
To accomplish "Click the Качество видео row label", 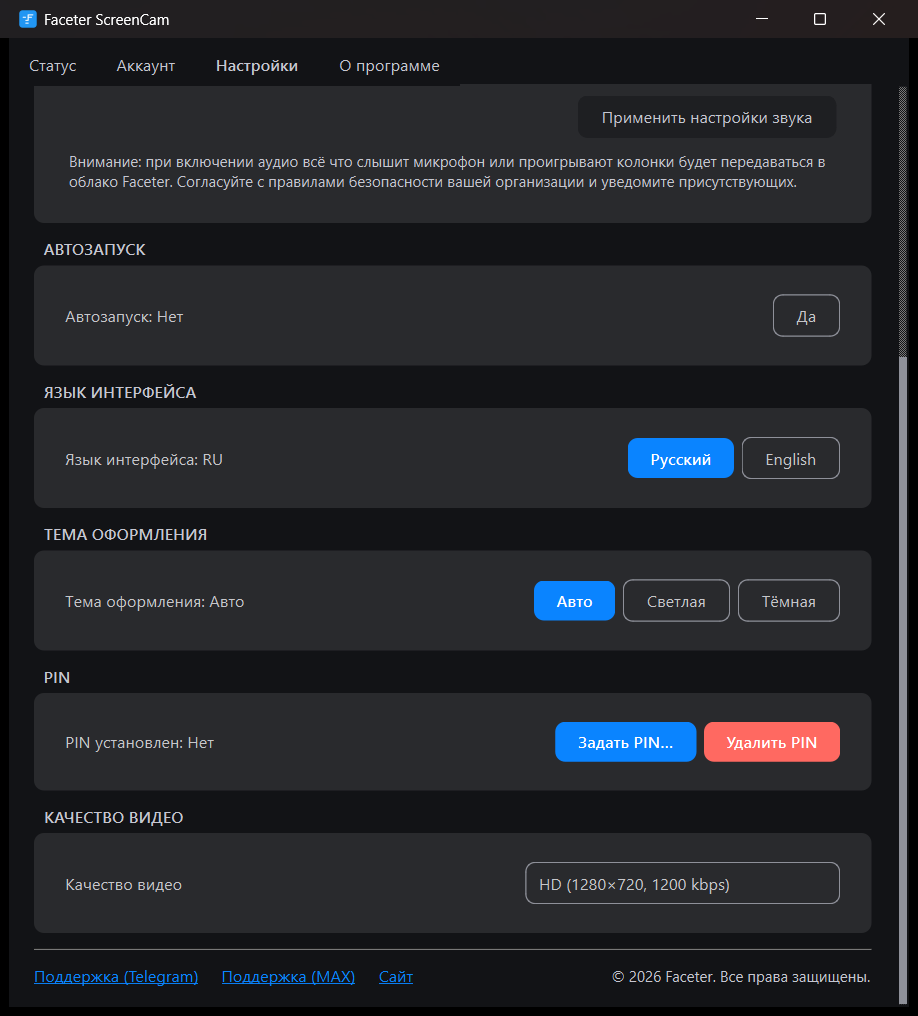I will pos(124,884).
